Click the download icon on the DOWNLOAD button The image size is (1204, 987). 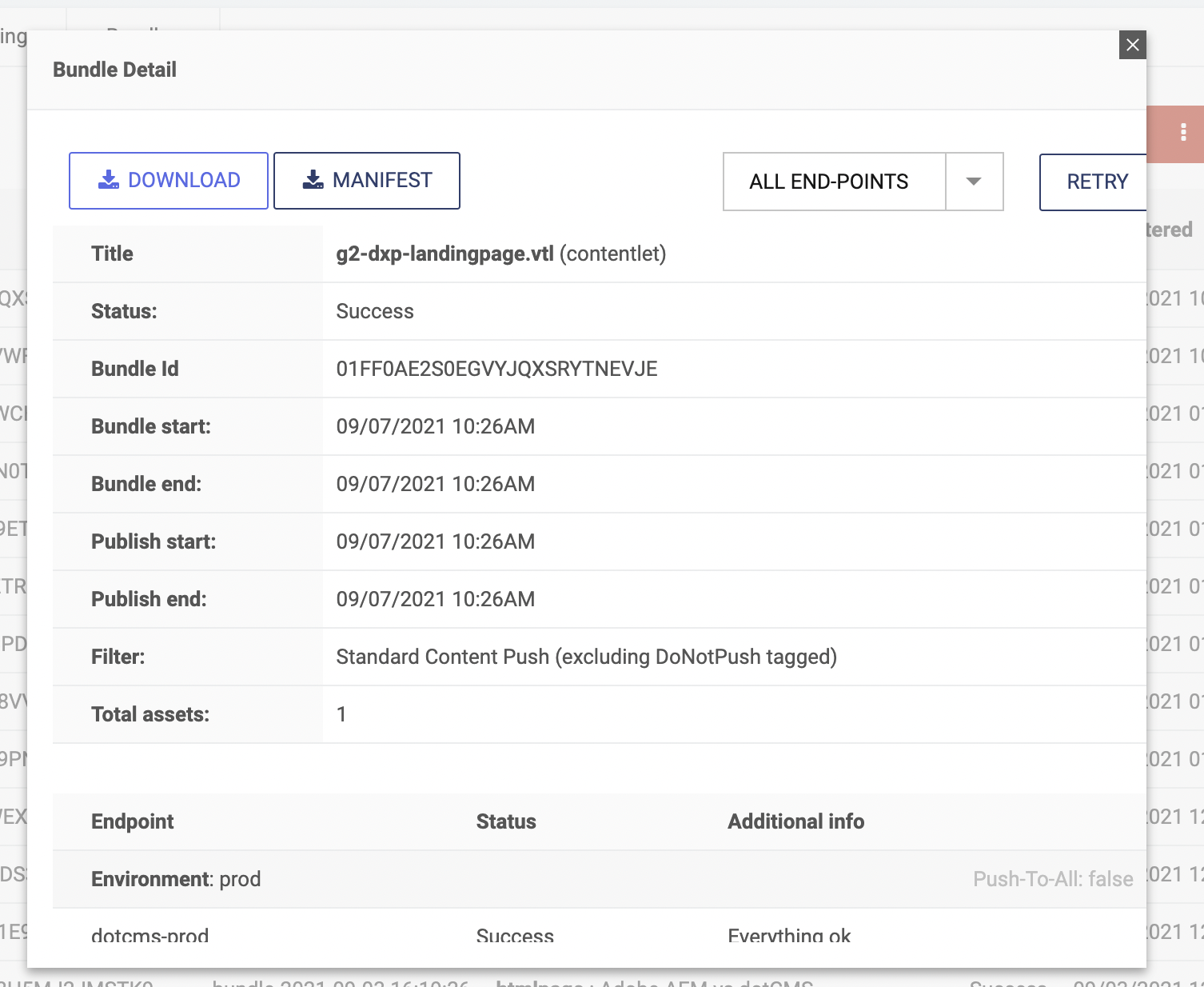click(108, 180)
